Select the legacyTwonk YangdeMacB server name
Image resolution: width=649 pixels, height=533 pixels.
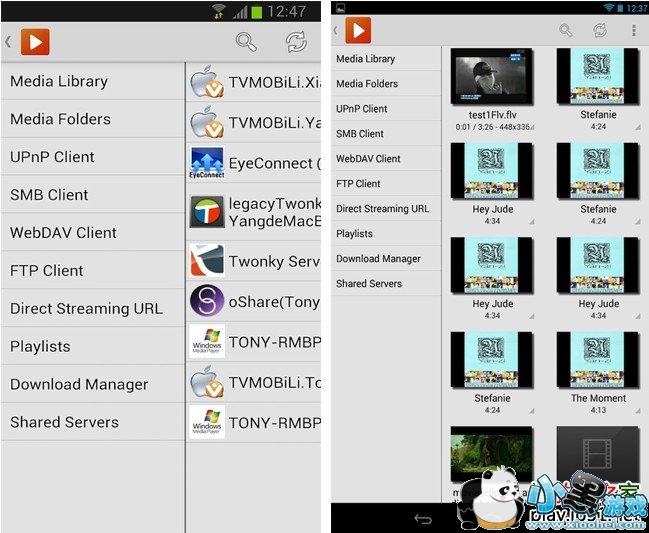click(275, 212)
